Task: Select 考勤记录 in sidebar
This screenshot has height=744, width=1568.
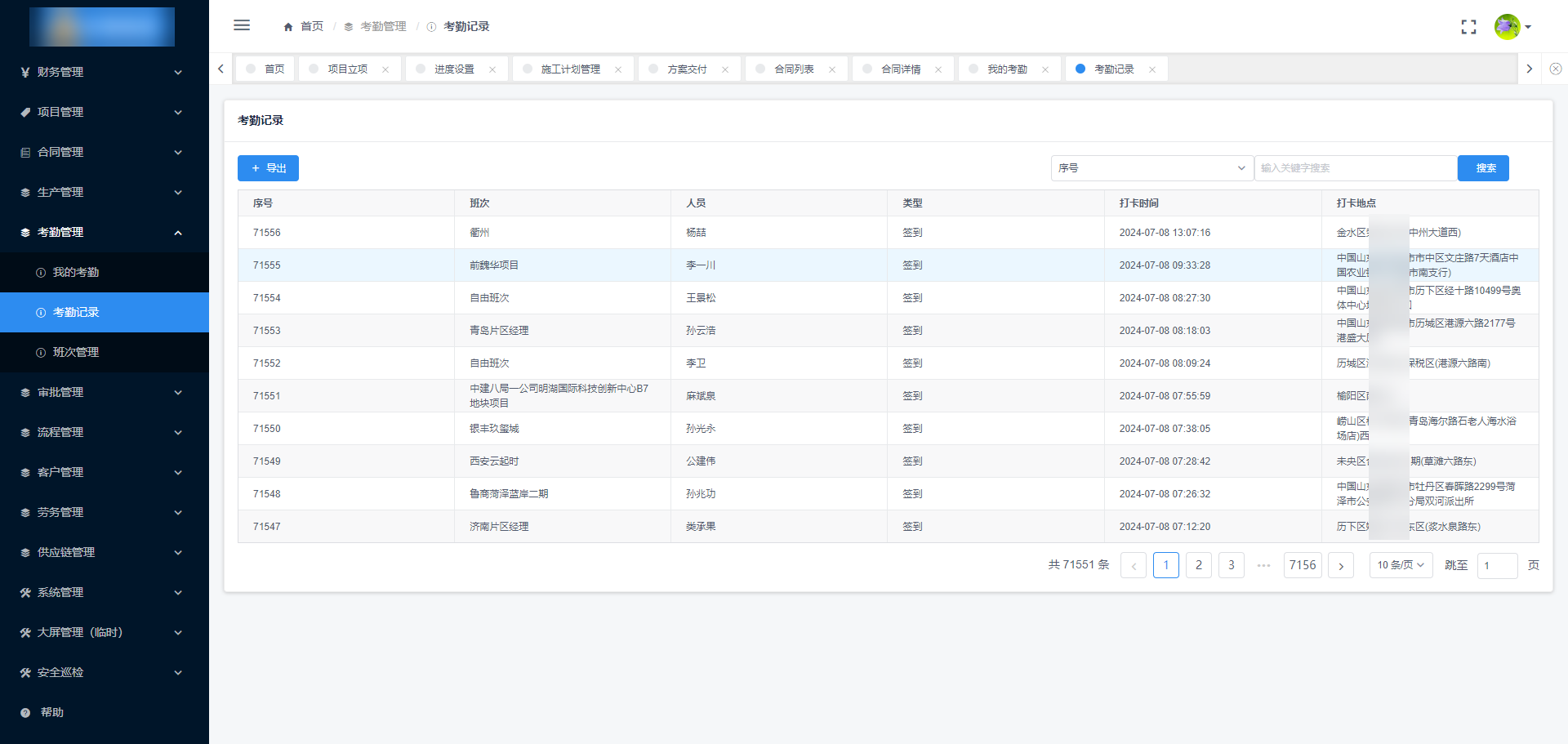Action: point(105,312)
